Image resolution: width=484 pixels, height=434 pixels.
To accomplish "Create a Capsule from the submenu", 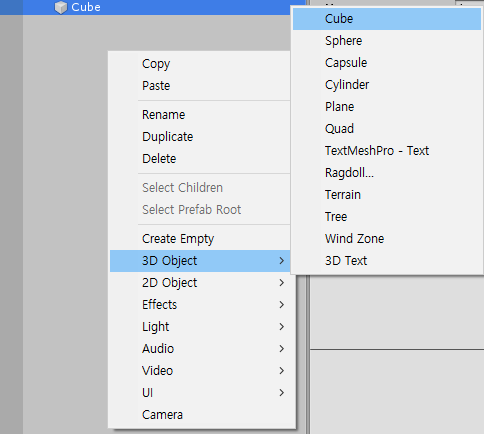I will point(387,63).
